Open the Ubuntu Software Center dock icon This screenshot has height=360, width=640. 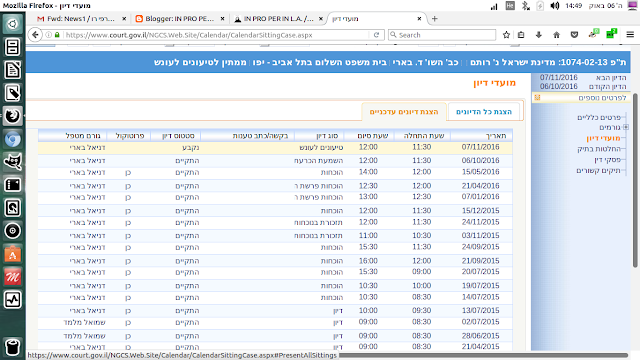(12, 255)
